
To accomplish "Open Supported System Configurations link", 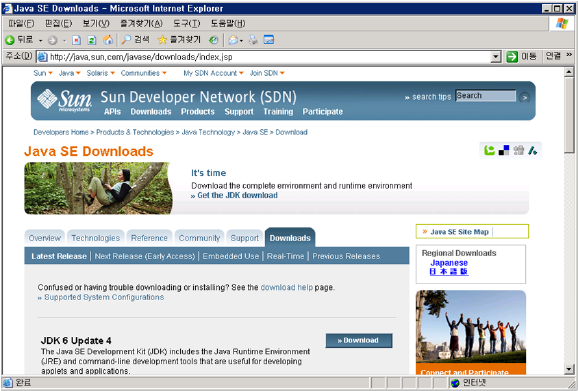I will (104, 297).
